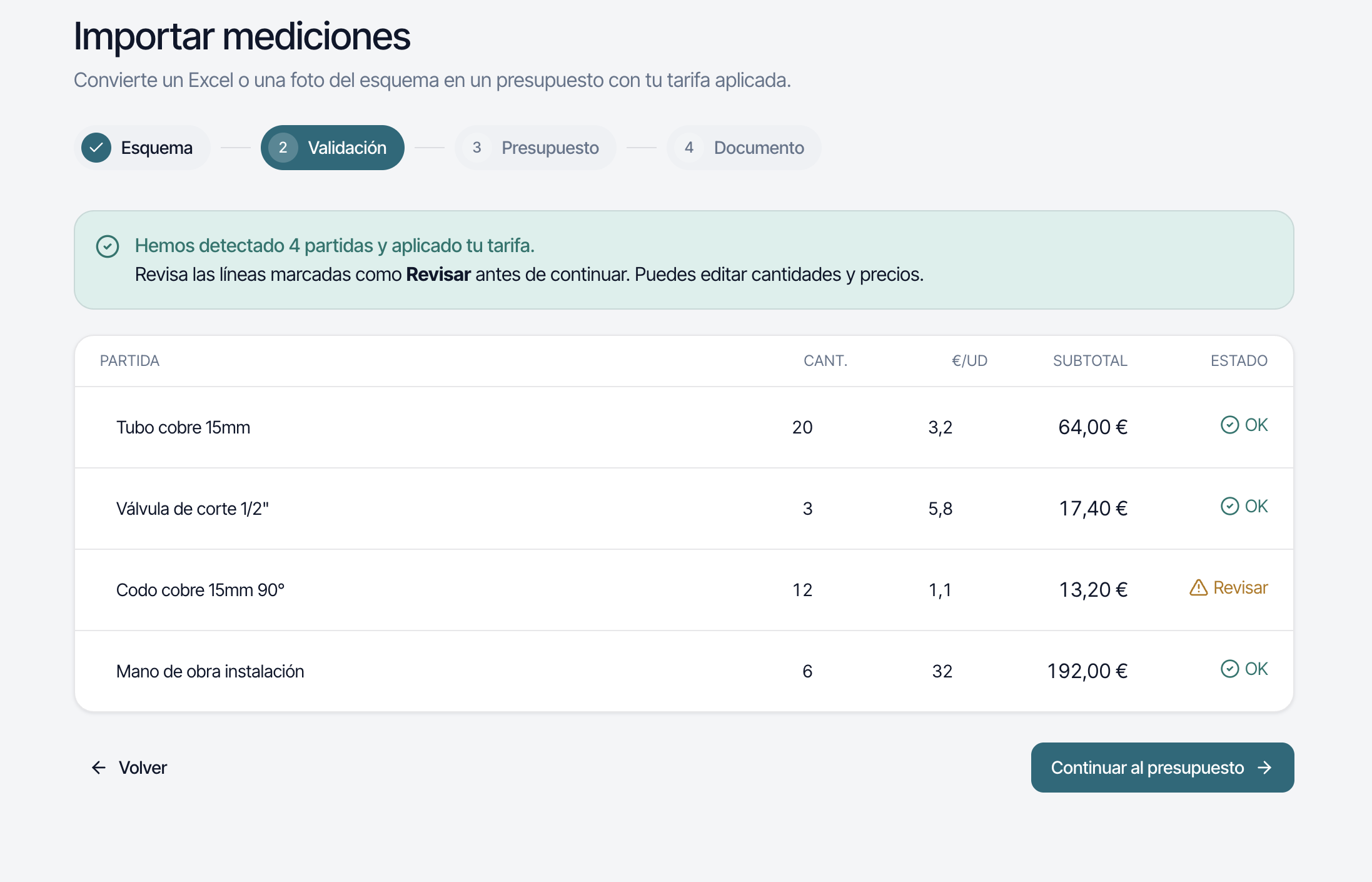The height and width of the screenshot is (882, 1372).
Task: Click the right arrow icon in Continuar button
Action: 1264,768
